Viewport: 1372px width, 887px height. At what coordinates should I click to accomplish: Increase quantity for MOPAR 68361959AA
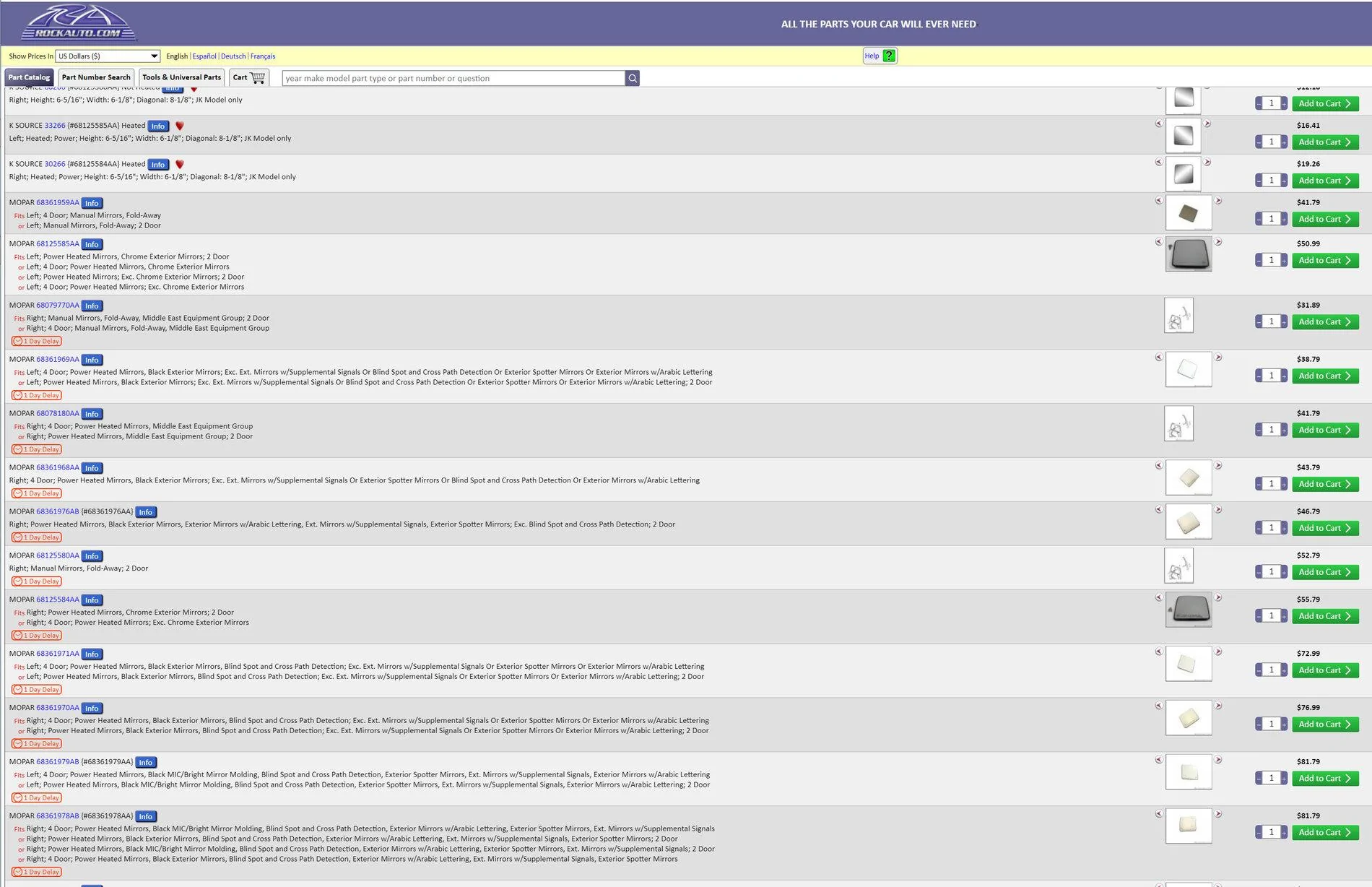[x=1284, y=219]
